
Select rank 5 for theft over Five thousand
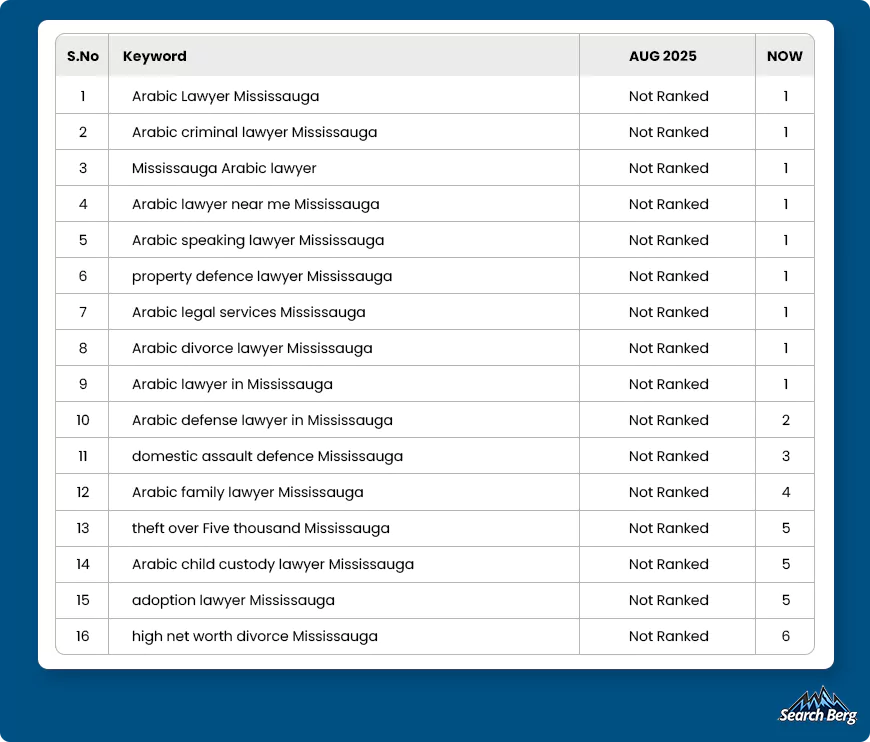[784, 528]
